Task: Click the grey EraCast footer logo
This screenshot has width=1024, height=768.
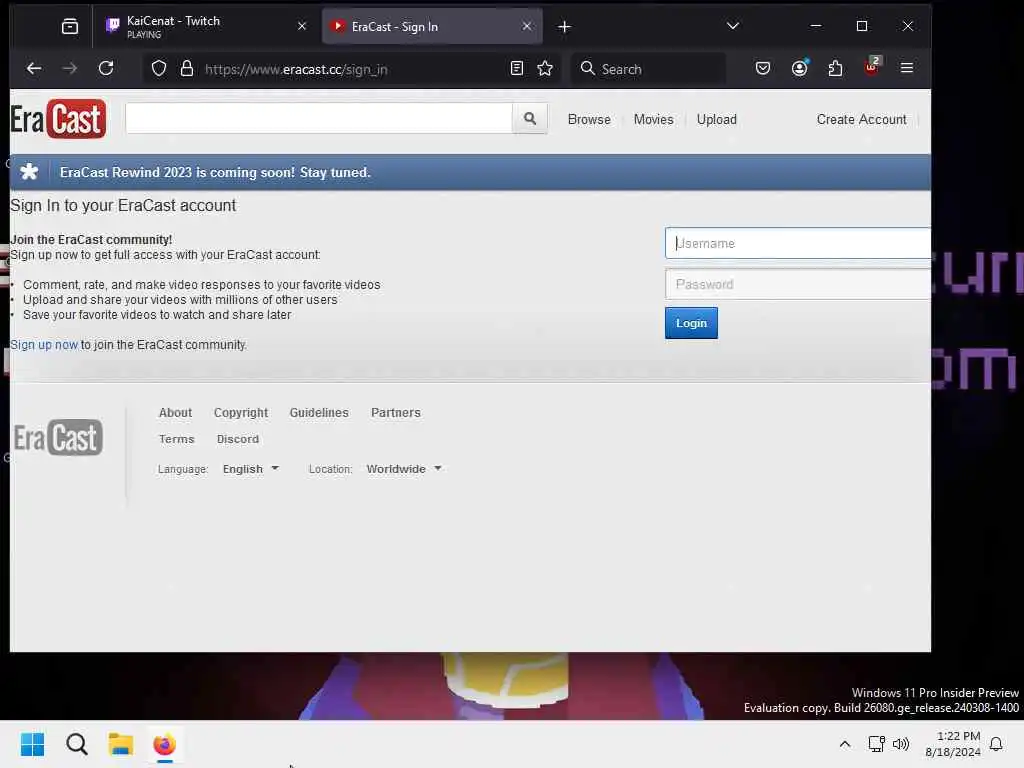Action: point(58,438)
